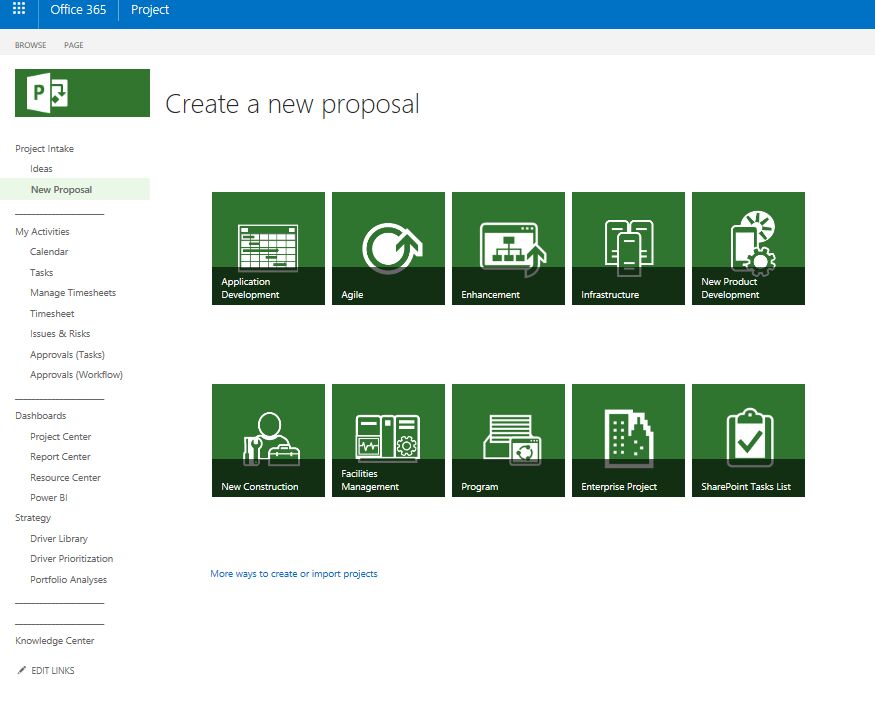This screenshot has height=713, width=875.
Task: Select the New Construction tile
Action: coord(268,440)
